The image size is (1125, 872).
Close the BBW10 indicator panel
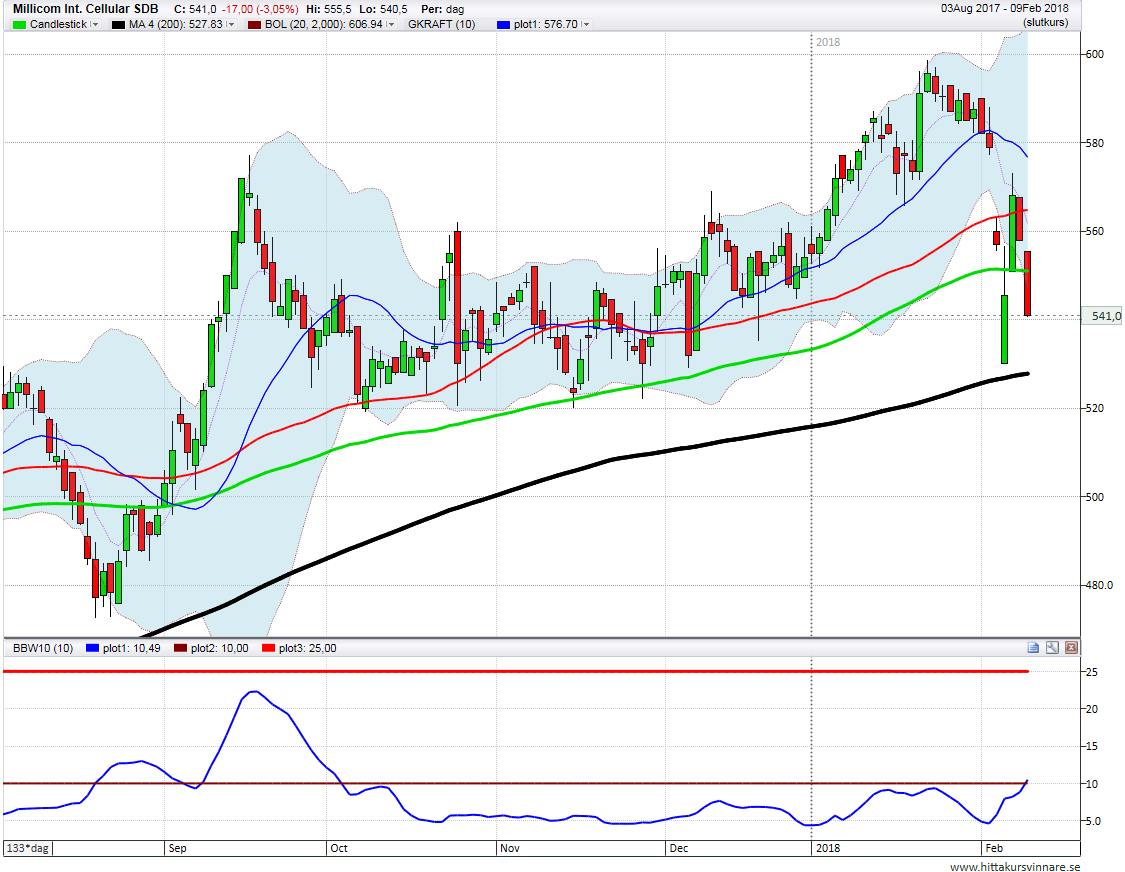(1071, 647)
